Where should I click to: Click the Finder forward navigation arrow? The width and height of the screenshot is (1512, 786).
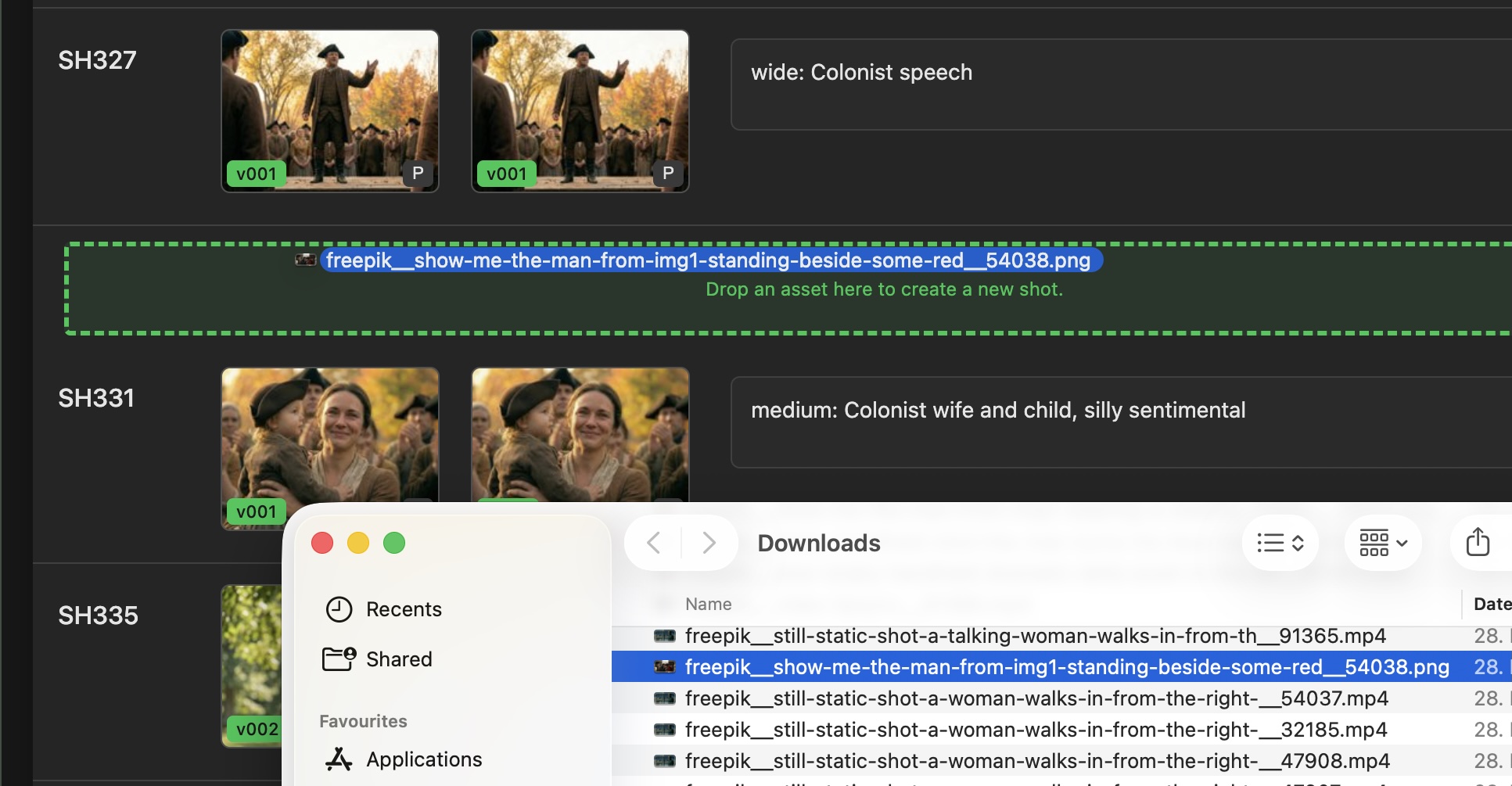[709, 543]
